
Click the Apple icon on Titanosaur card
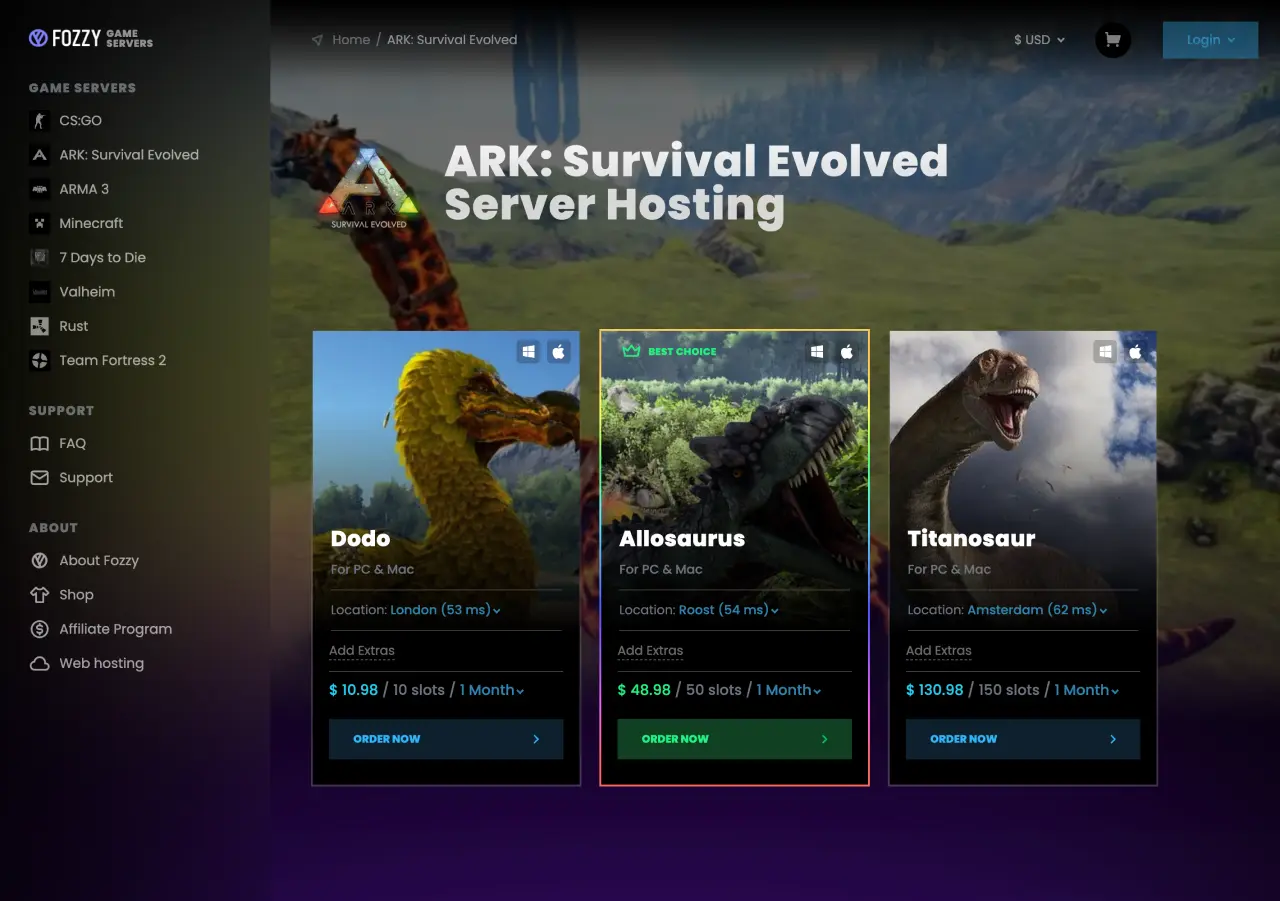(1135, 351)
